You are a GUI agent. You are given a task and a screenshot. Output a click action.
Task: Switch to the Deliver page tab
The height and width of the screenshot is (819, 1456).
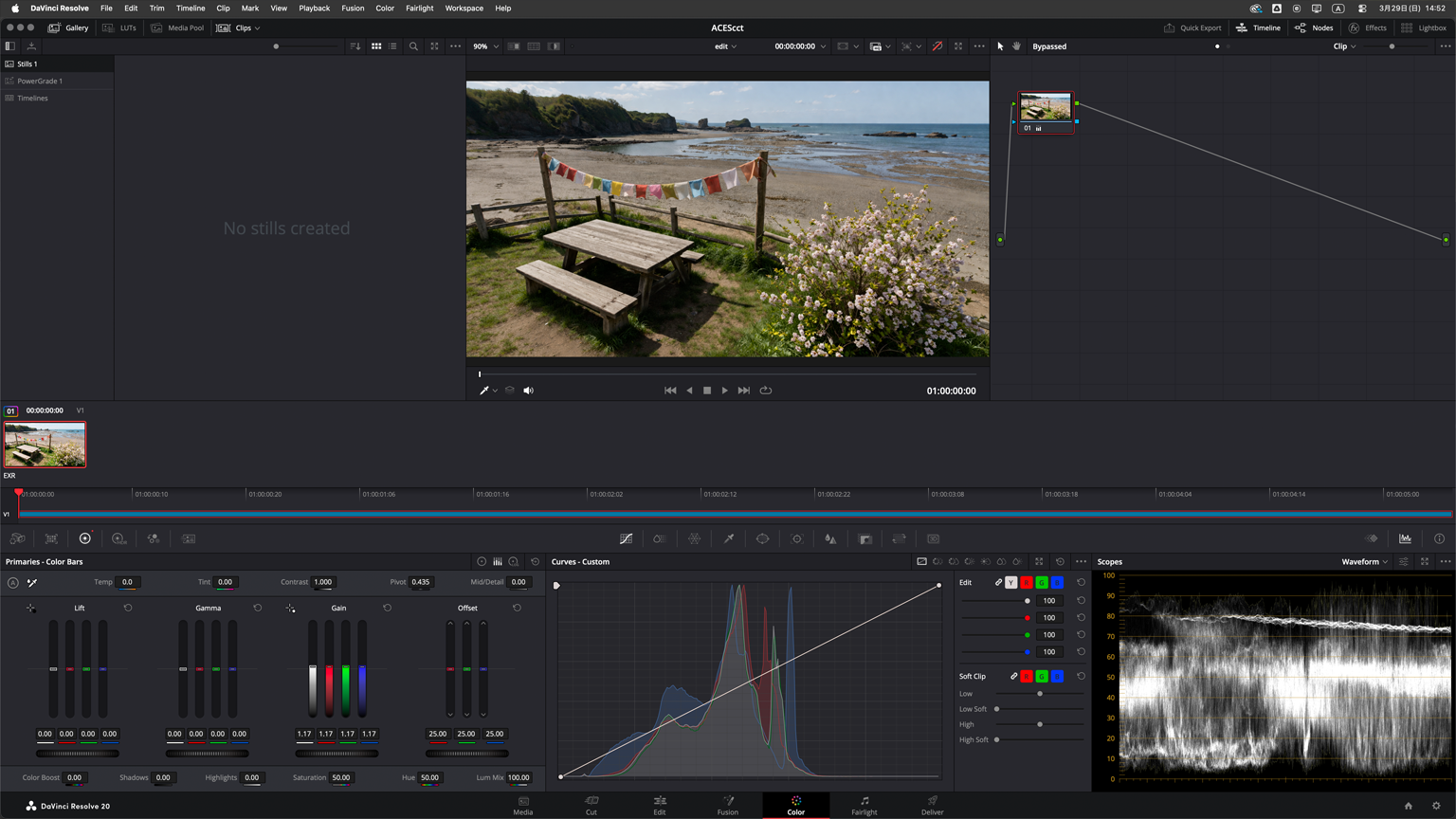tap(932, 805)
